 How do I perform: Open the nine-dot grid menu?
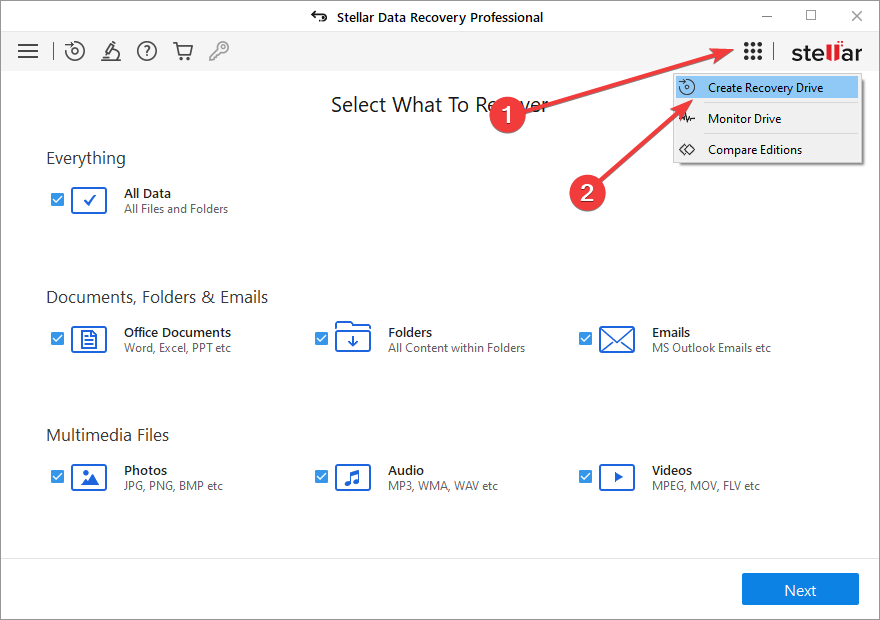[x=753, y=51]
